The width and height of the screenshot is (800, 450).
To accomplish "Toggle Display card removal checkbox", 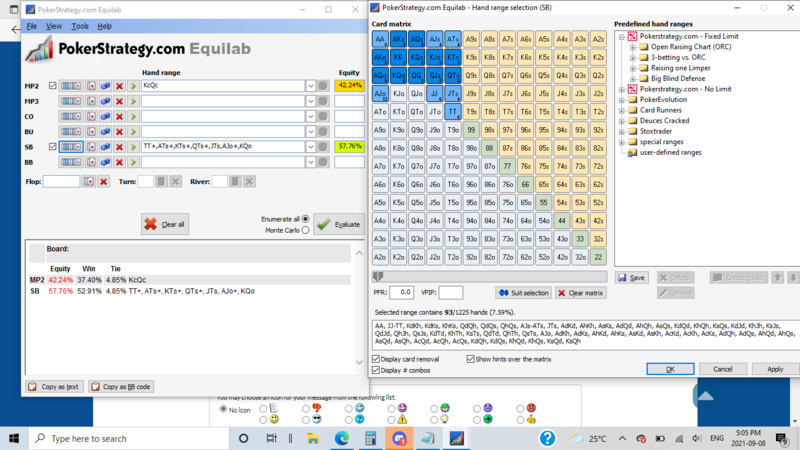I will [x=376, y=359].
